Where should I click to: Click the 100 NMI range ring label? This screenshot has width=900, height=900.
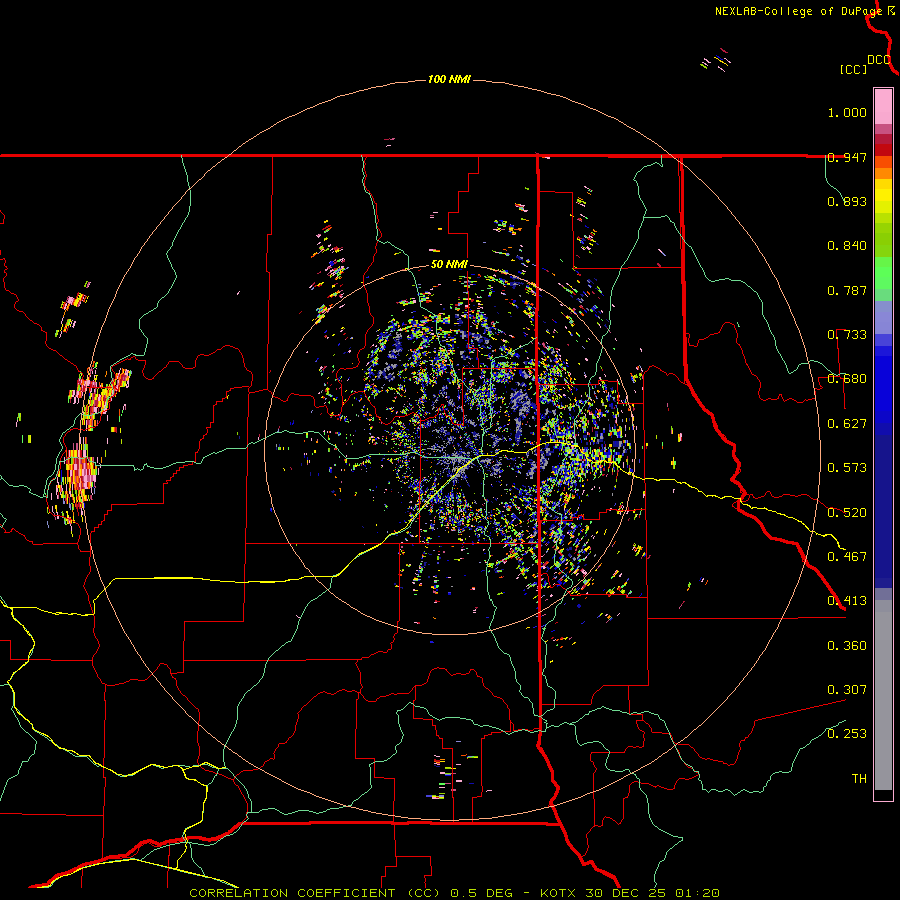[449, 79]
